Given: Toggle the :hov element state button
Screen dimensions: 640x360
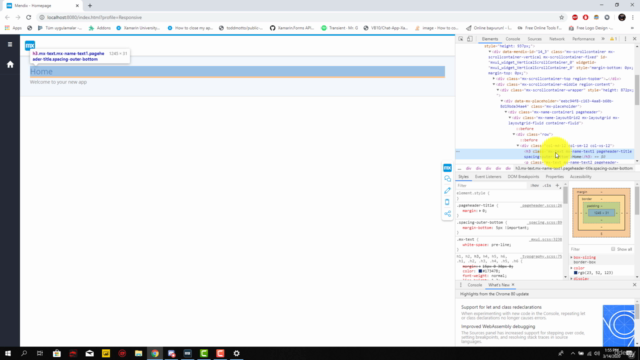Looking at the screenshot, I should (x=534, y=185).
